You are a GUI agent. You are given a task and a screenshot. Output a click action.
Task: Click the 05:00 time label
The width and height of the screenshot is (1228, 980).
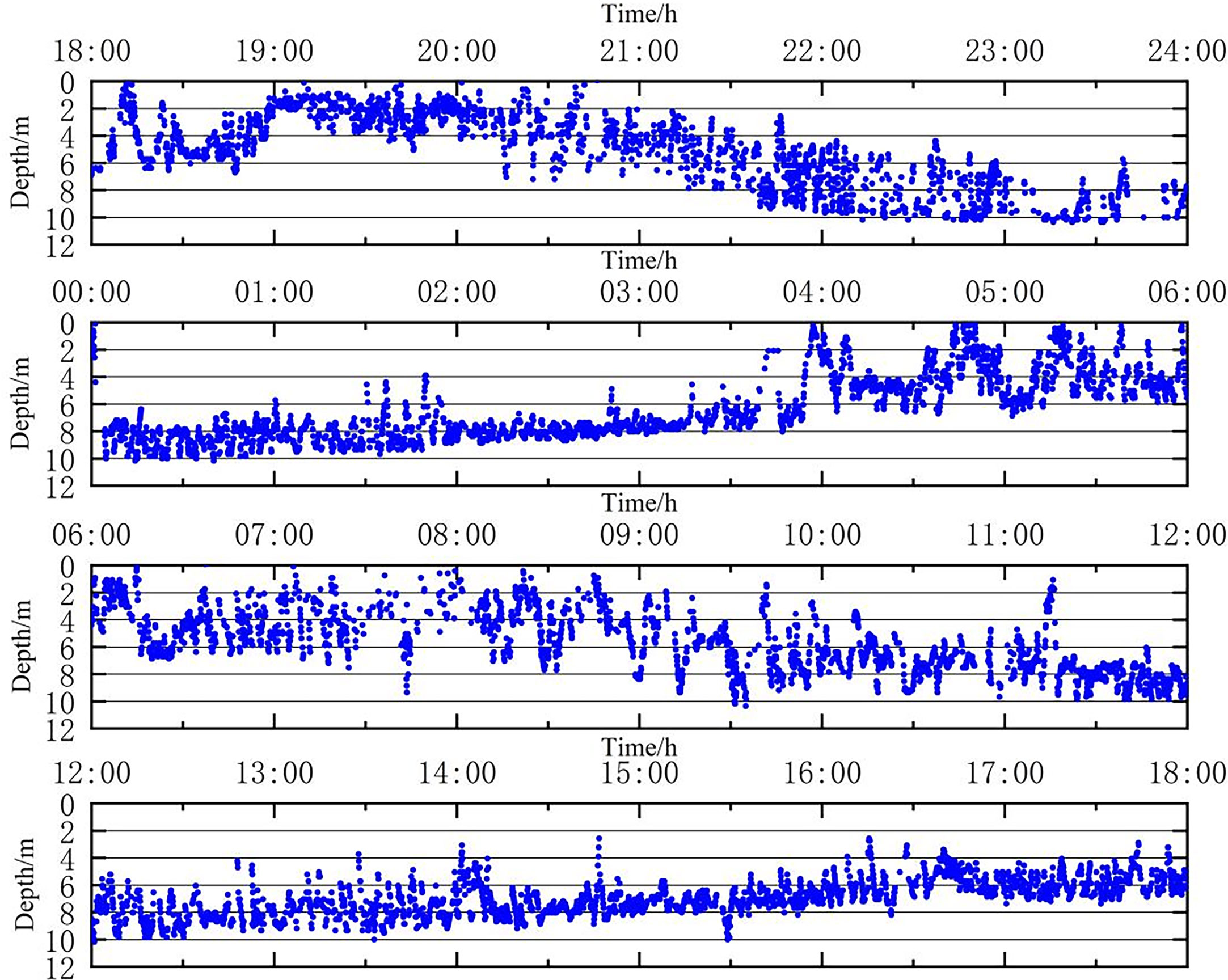click(1005, 292)
